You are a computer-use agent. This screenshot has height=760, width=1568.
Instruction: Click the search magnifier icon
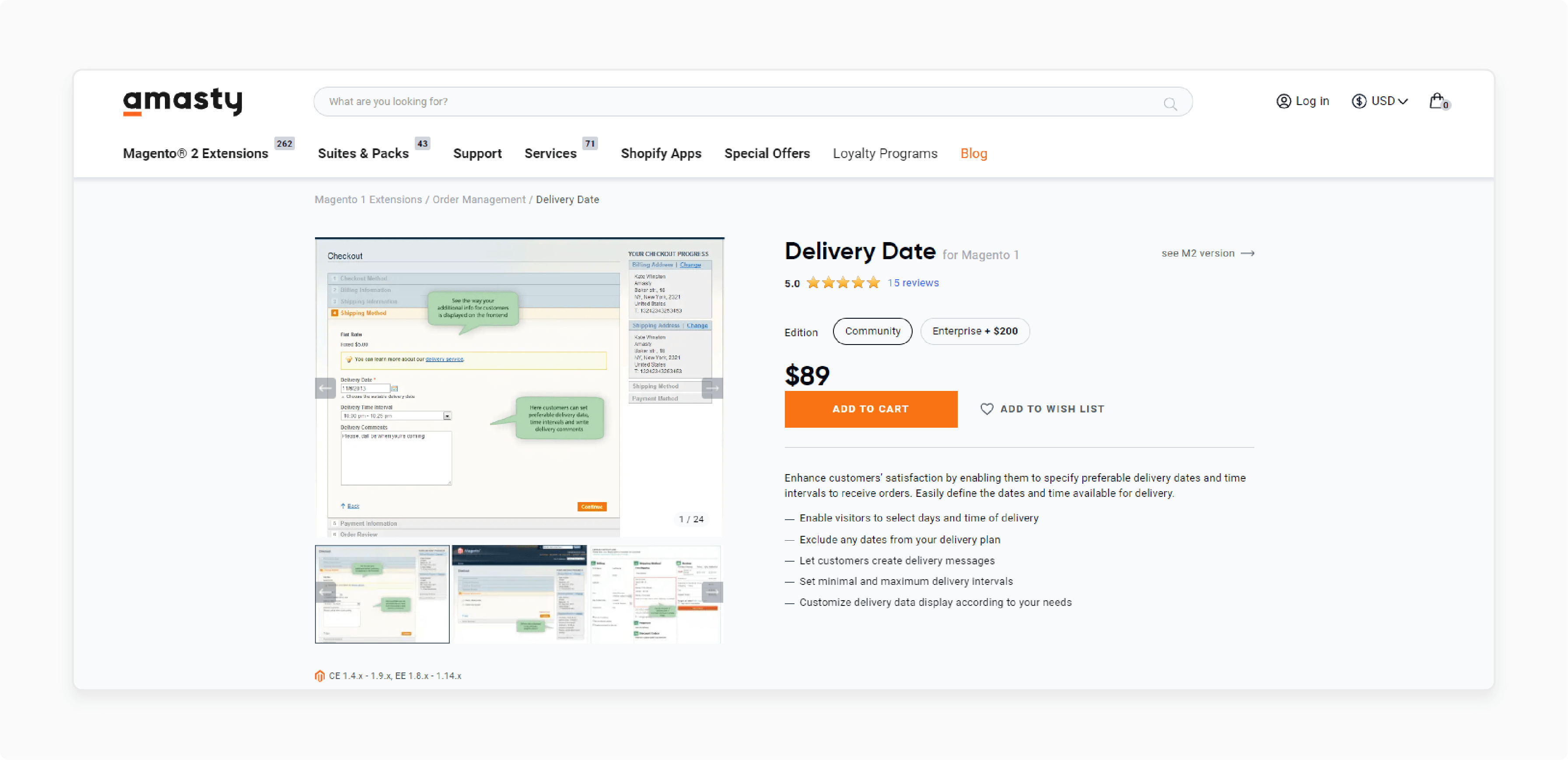click(1170, 103)
